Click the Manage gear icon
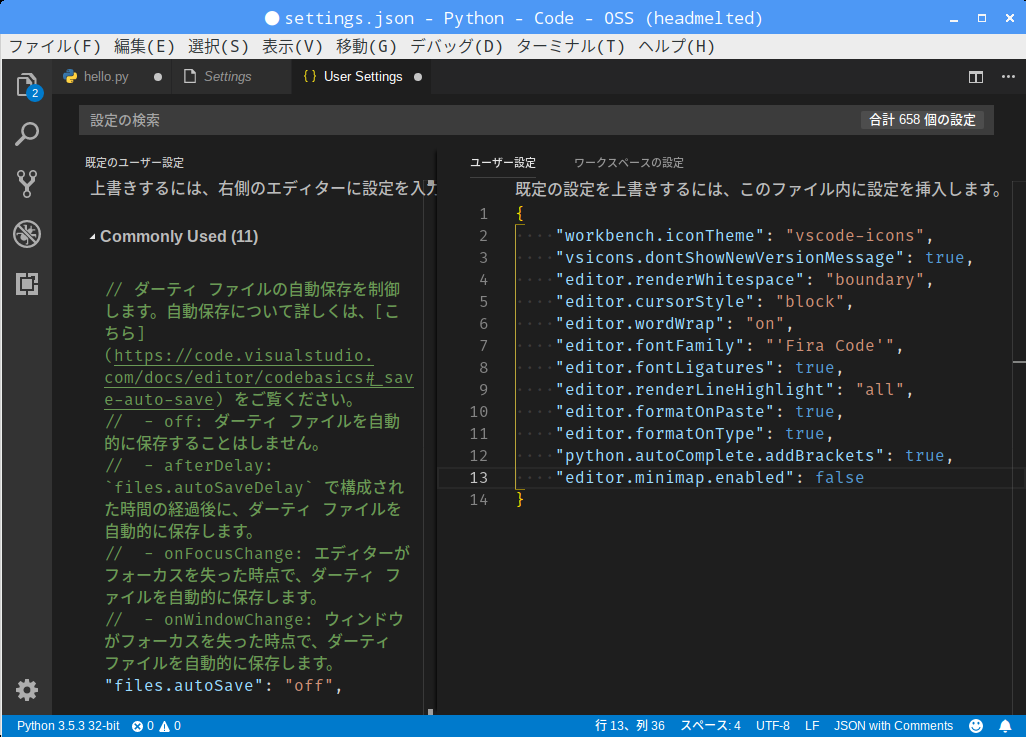Viewport: 1026px width, 737px height. coord(27,689)
